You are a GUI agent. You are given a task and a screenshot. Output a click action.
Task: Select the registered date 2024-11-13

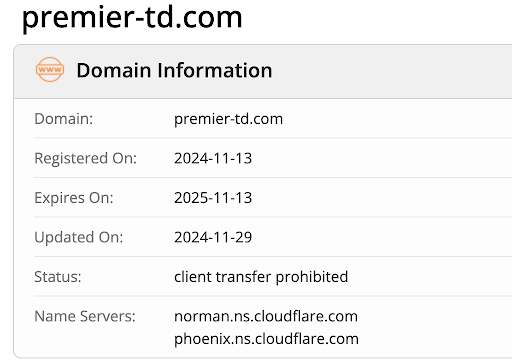click(213, 158)
